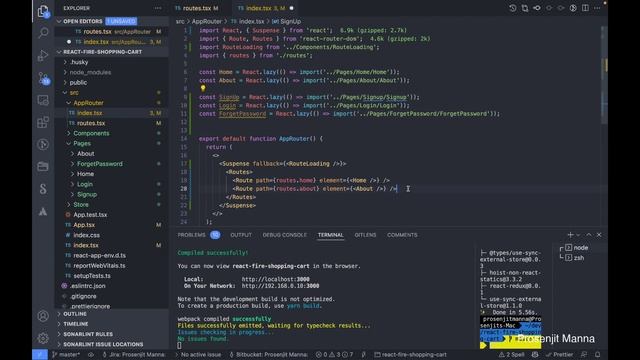
Task: Open the SonarLint 'S' icon in activity bar
Action: pyautogui.click(x=43, y=189)
